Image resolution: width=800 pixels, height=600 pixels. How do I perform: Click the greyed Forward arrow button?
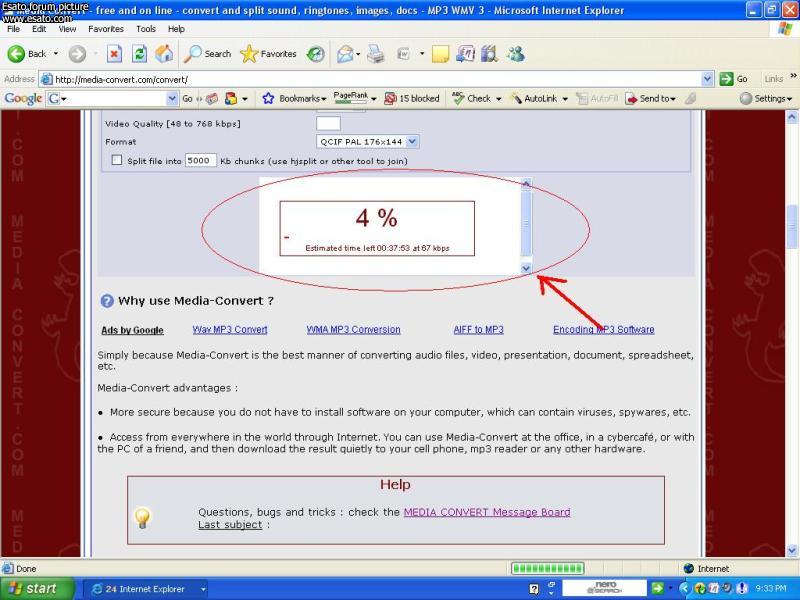pyautogui.click(x=78, y=54)
